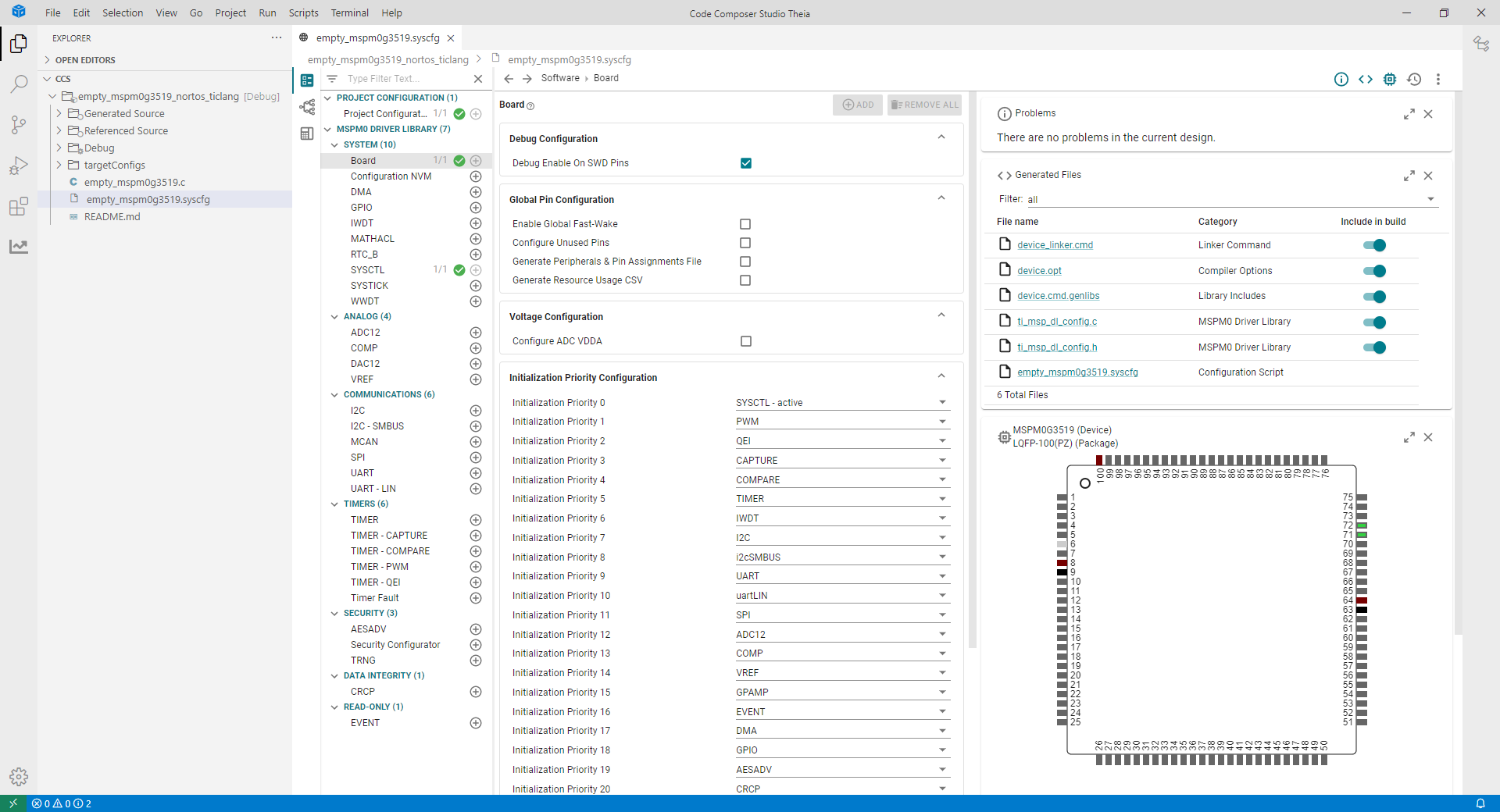Toggle include in build for ti_msp_dl_config.h
Screen dimensions: 1500x812
click(1374, 347)
